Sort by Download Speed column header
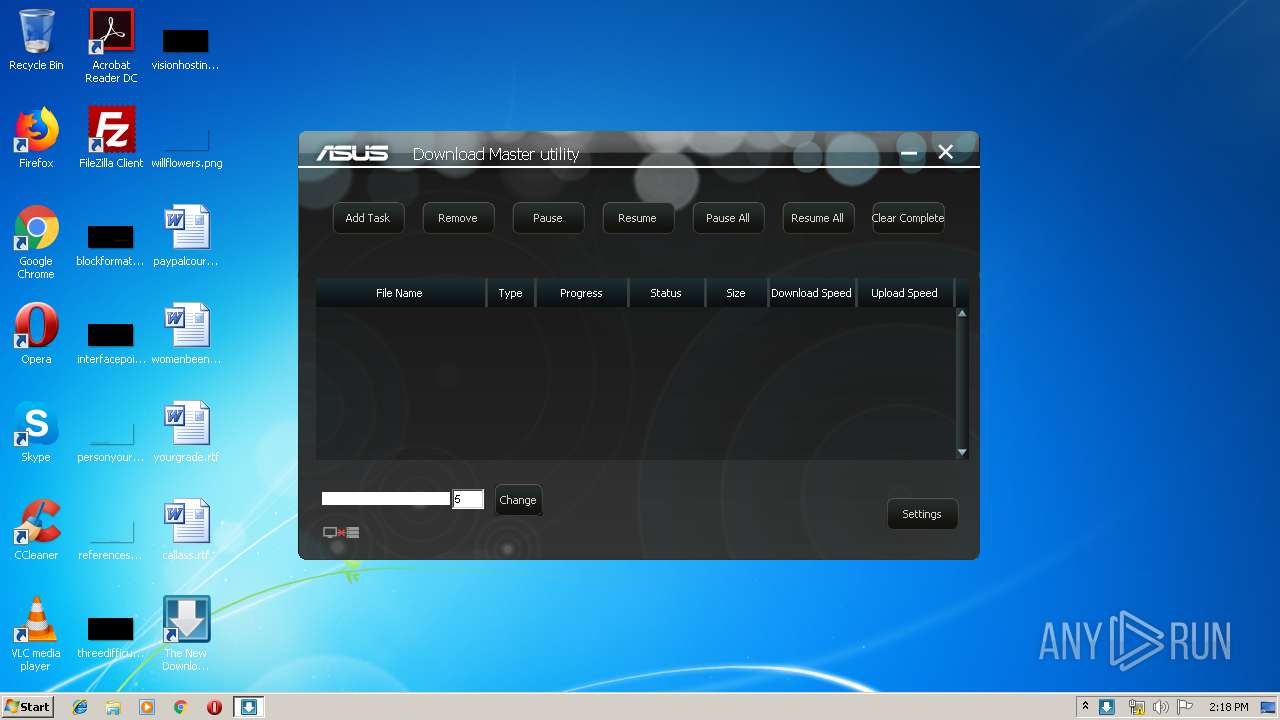 (812, 293)
